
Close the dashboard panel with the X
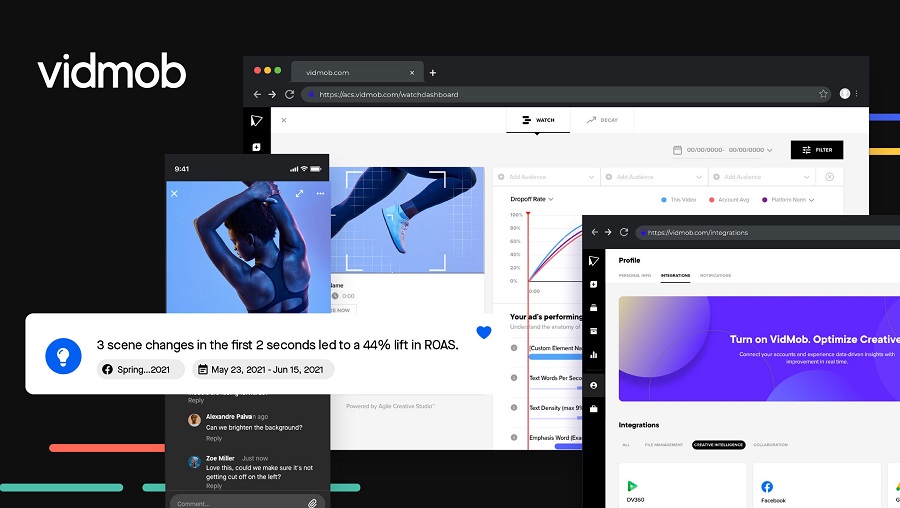pos(284,120)
